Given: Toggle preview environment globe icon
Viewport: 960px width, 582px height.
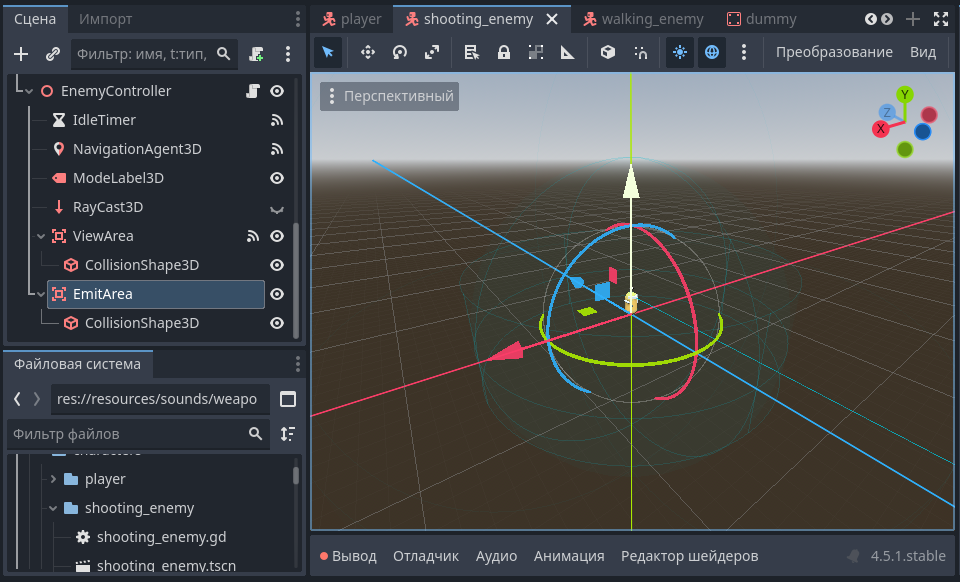Looking at the screenshot, I should point(712,53).
